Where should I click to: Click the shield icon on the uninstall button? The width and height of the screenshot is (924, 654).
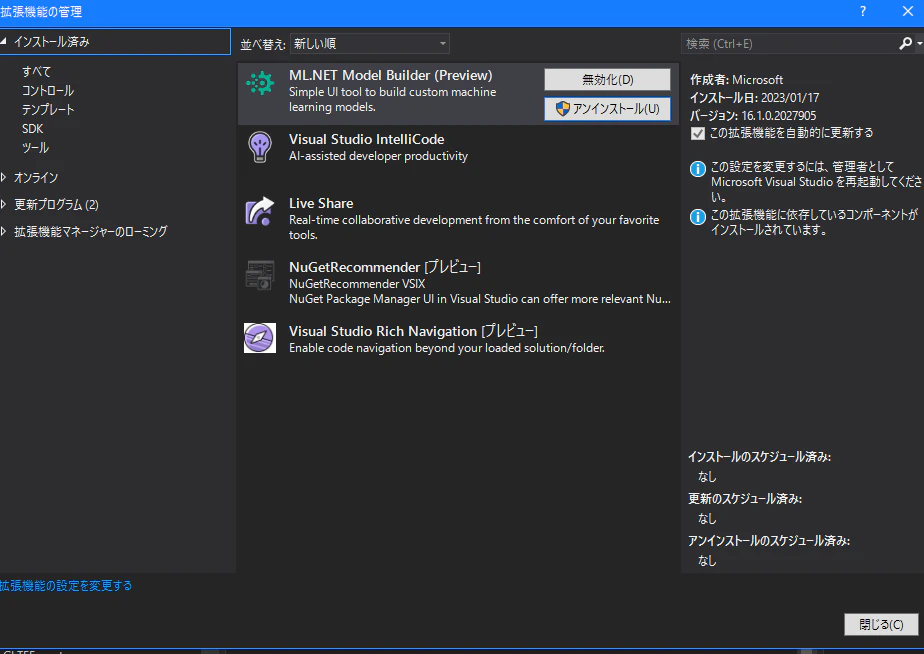point(563,108)
